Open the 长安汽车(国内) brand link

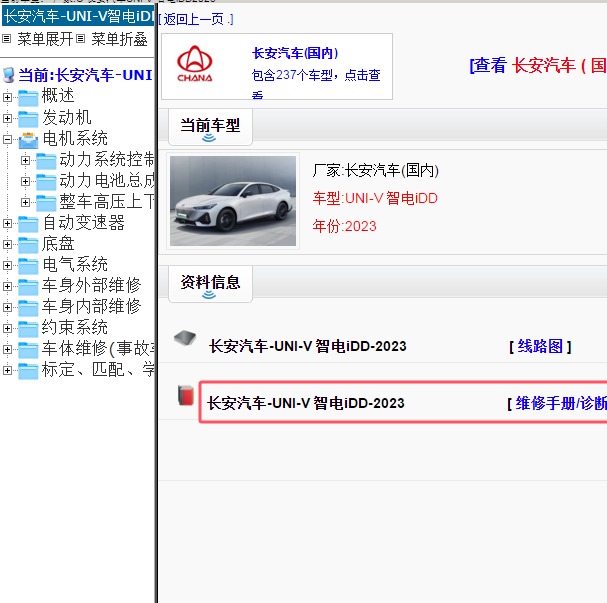pyautogui.click(x=295, y=53)
